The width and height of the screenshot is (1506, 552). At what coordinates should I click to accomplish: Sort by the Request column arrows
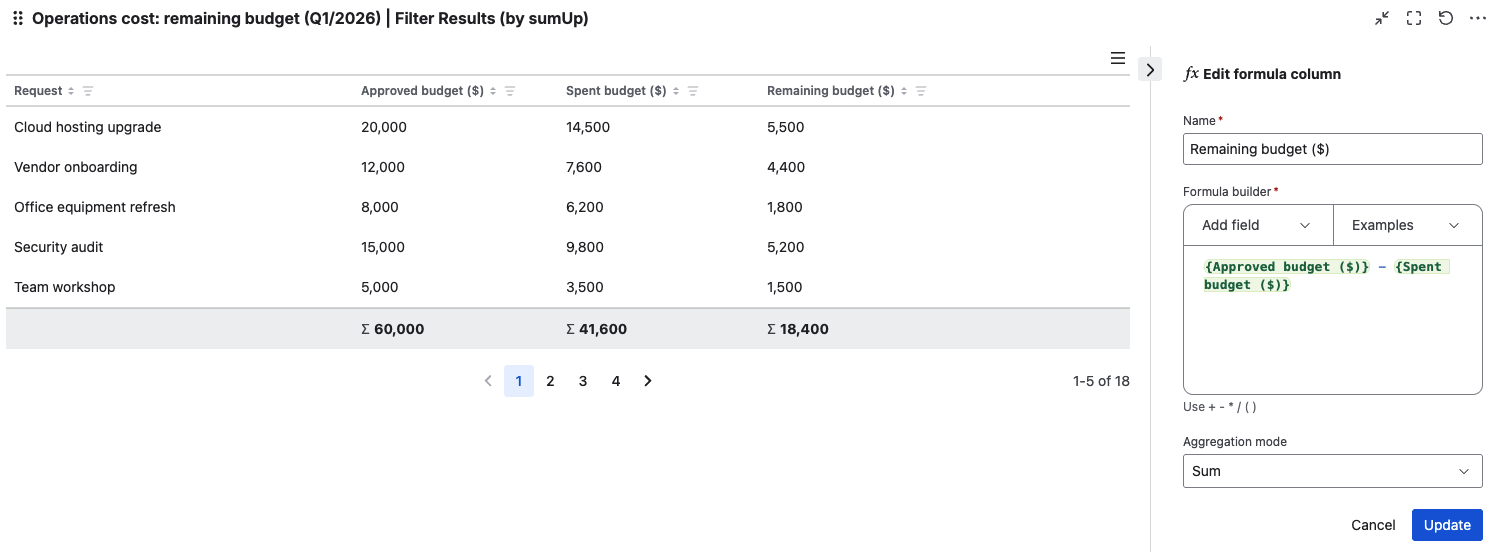tap(71, 91)
